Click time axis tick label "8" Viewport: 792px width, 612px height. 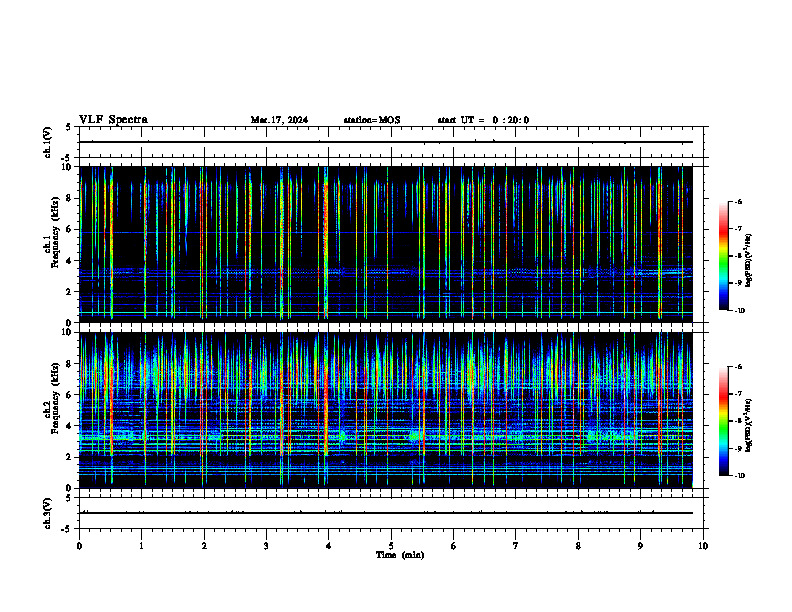pyautogui.click(x=578, y=546)
